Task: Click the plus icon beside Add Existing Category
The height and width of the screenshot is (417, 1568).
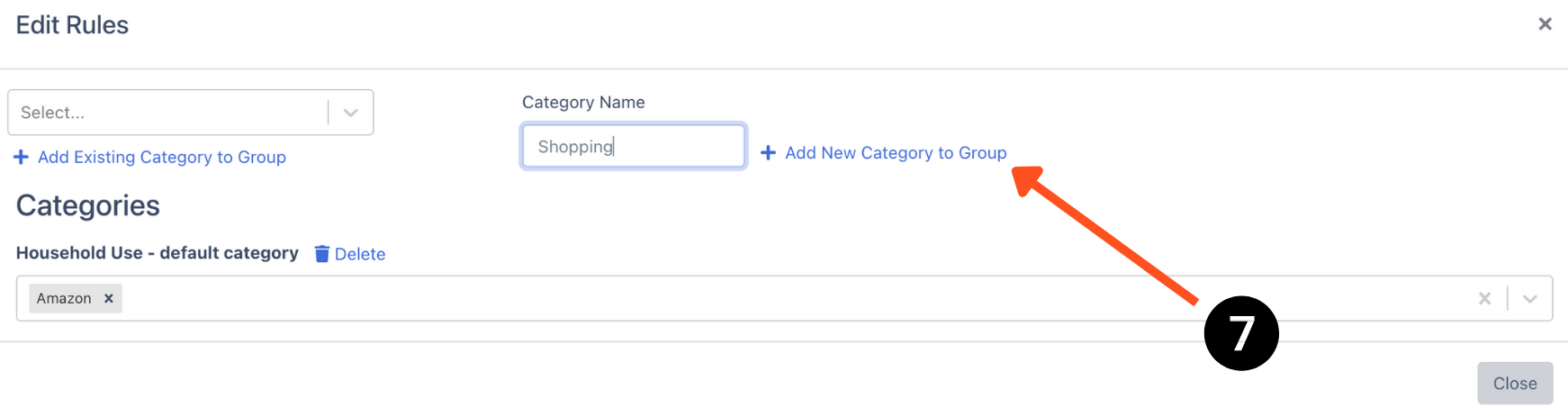Action: (22, 158)
